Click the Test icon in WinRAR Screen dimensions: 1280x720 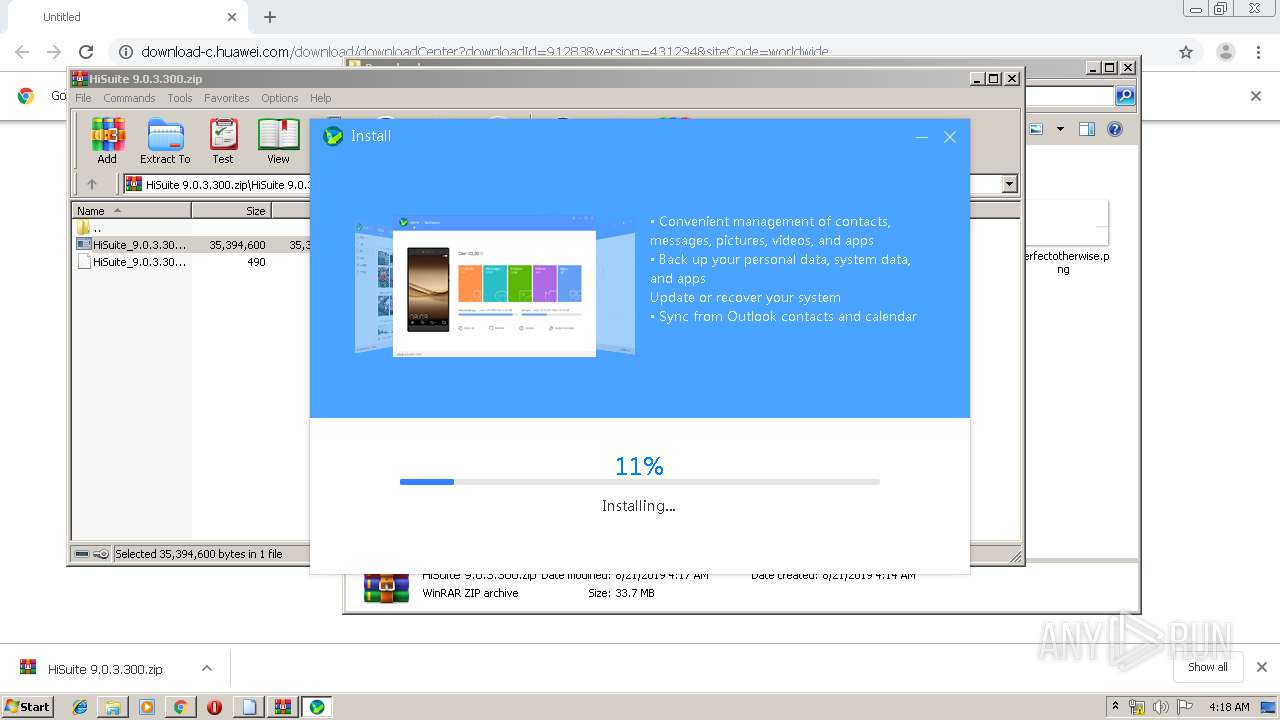point(223,141)
